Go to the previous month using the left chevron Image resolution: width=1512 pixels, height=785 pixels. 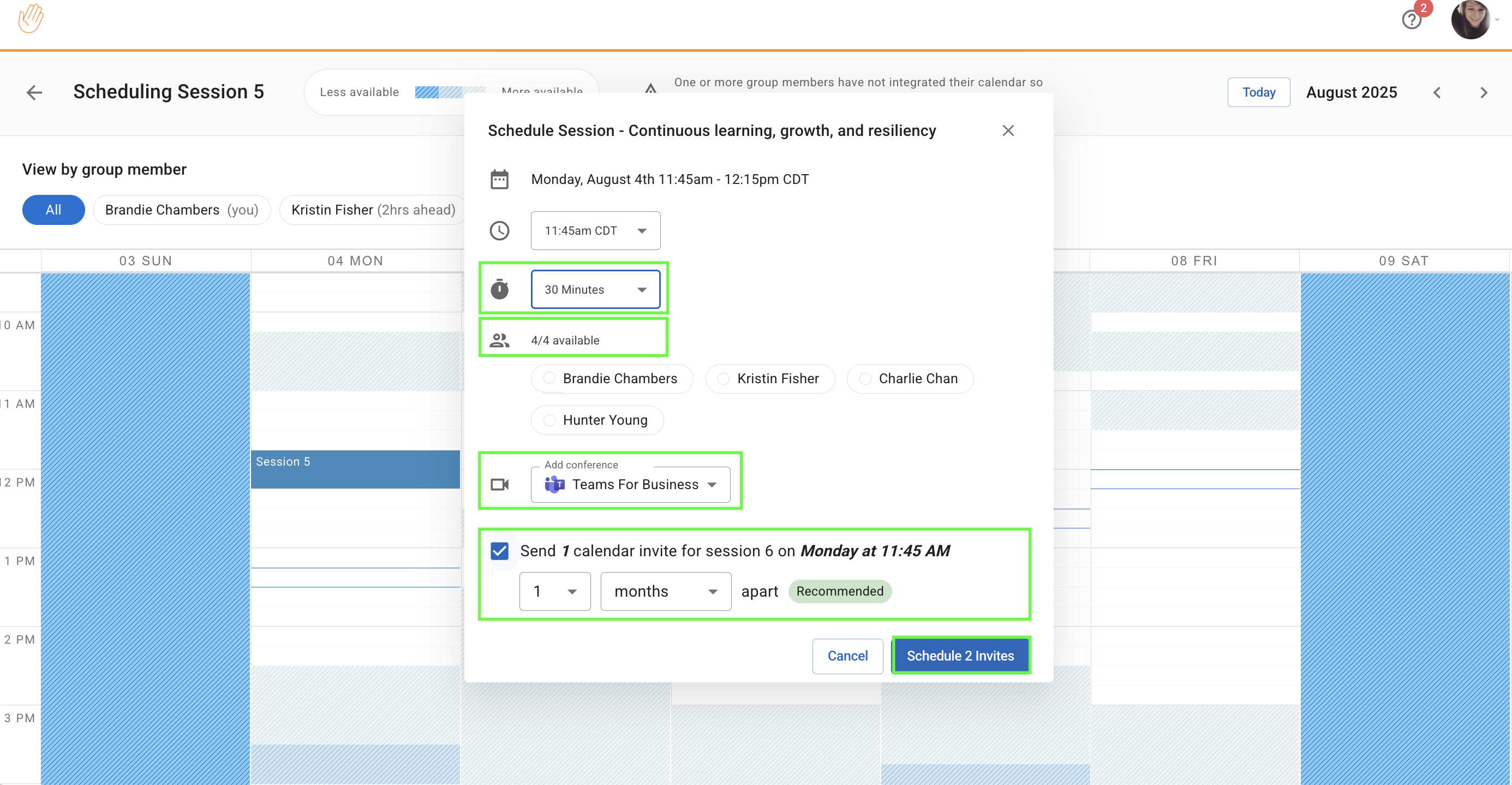pos(1437,92)
